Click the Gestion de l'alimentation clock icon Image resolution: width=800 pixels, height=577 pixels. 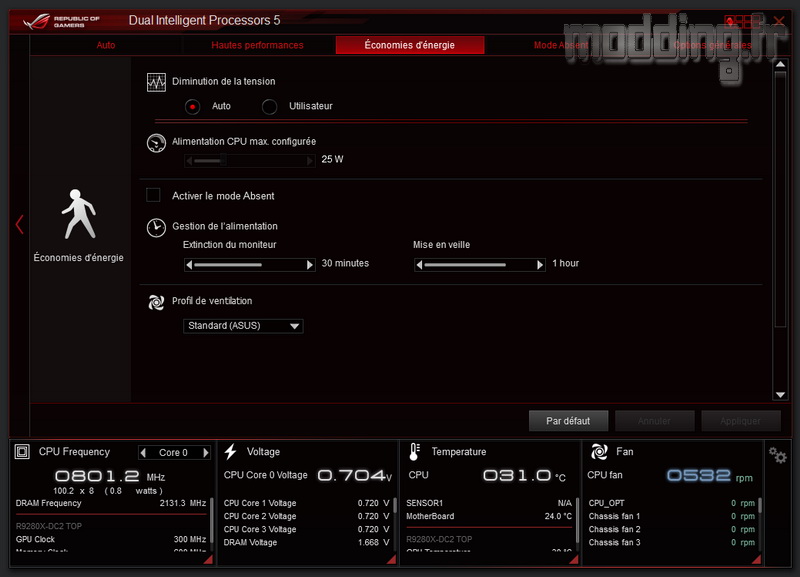pos(156,228)
